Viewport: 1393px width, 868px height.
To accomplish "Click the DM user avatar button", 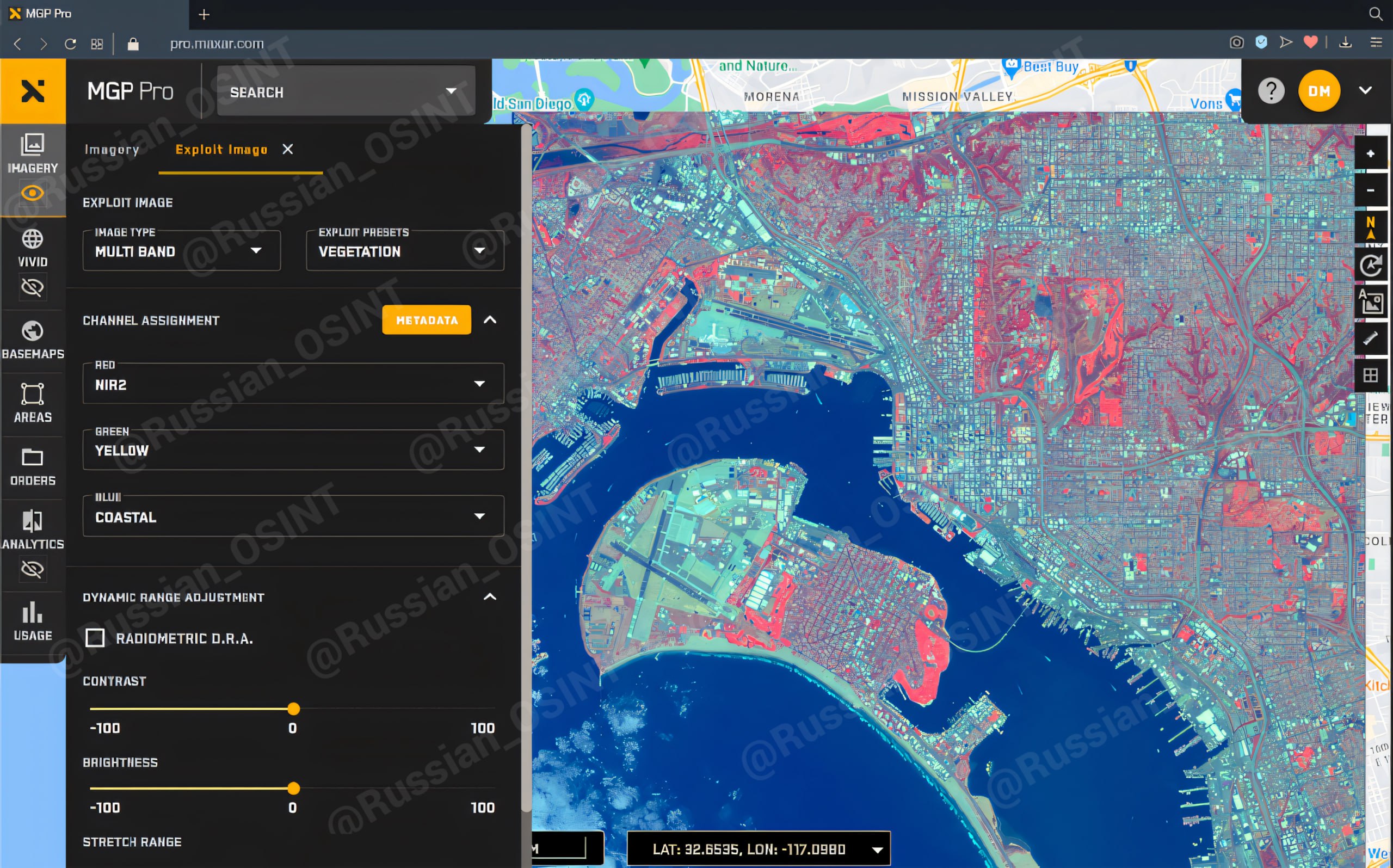I will click(x=1318, y=91).
